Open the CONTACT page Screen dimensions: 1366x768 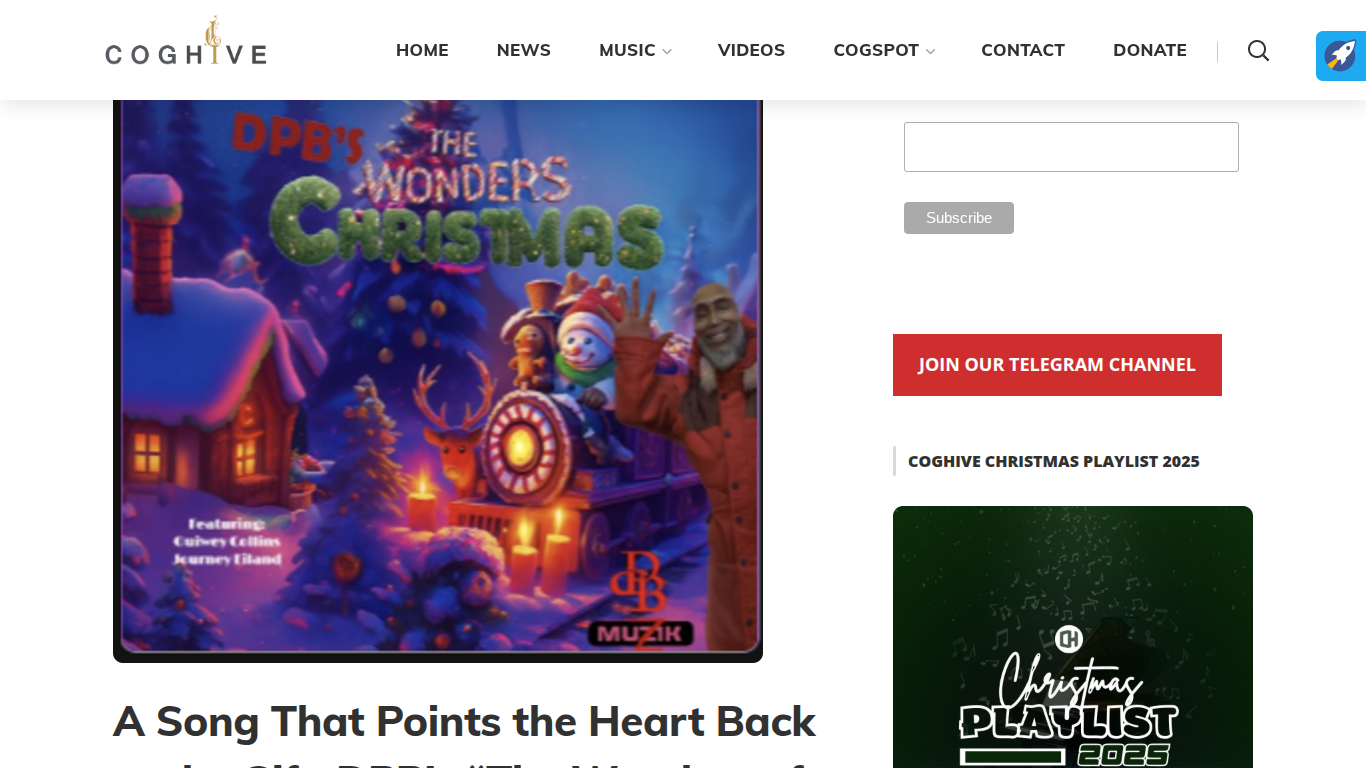pos(1023,50)
